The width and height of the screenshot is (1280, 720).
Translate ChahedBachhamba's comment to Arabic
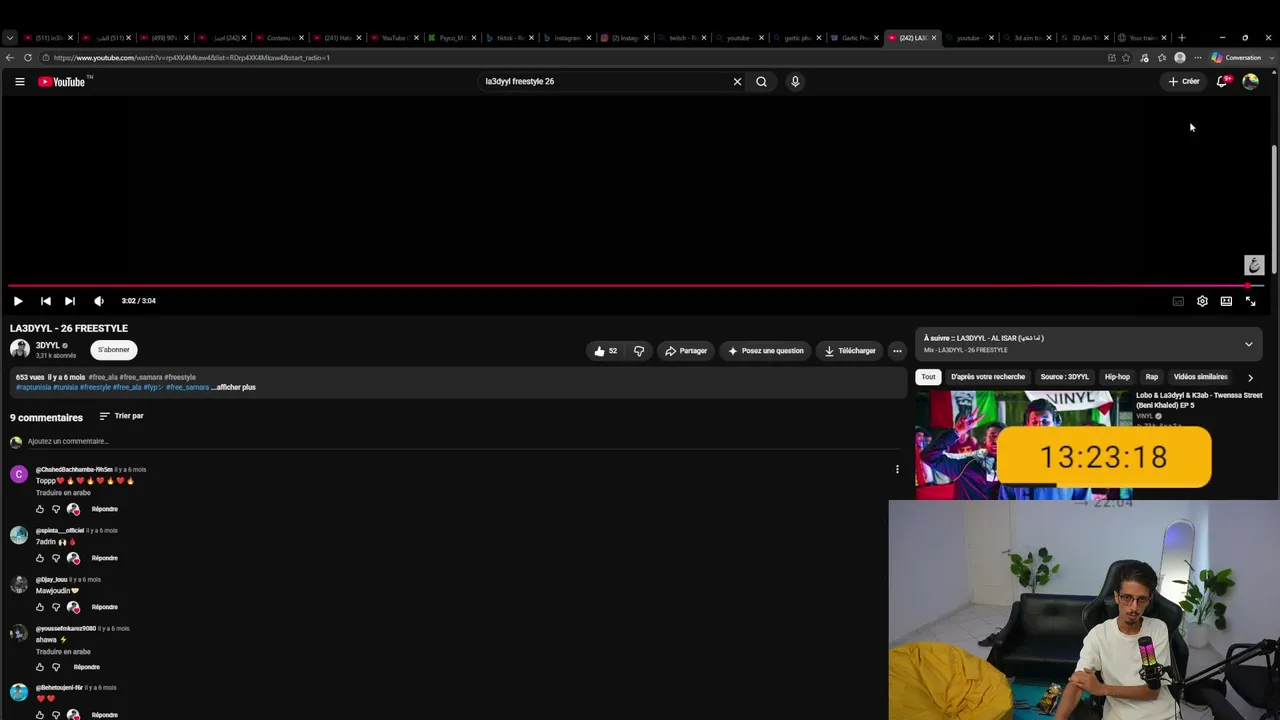click(63, 493)
